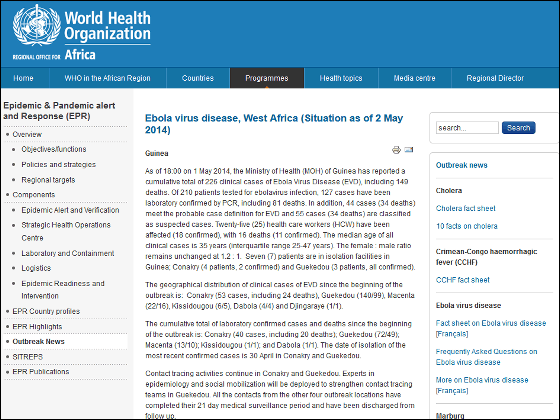Viewport: 560px width, 420px height.
Task: Open 10 facts on cholera link
Action: coord(466,226)
